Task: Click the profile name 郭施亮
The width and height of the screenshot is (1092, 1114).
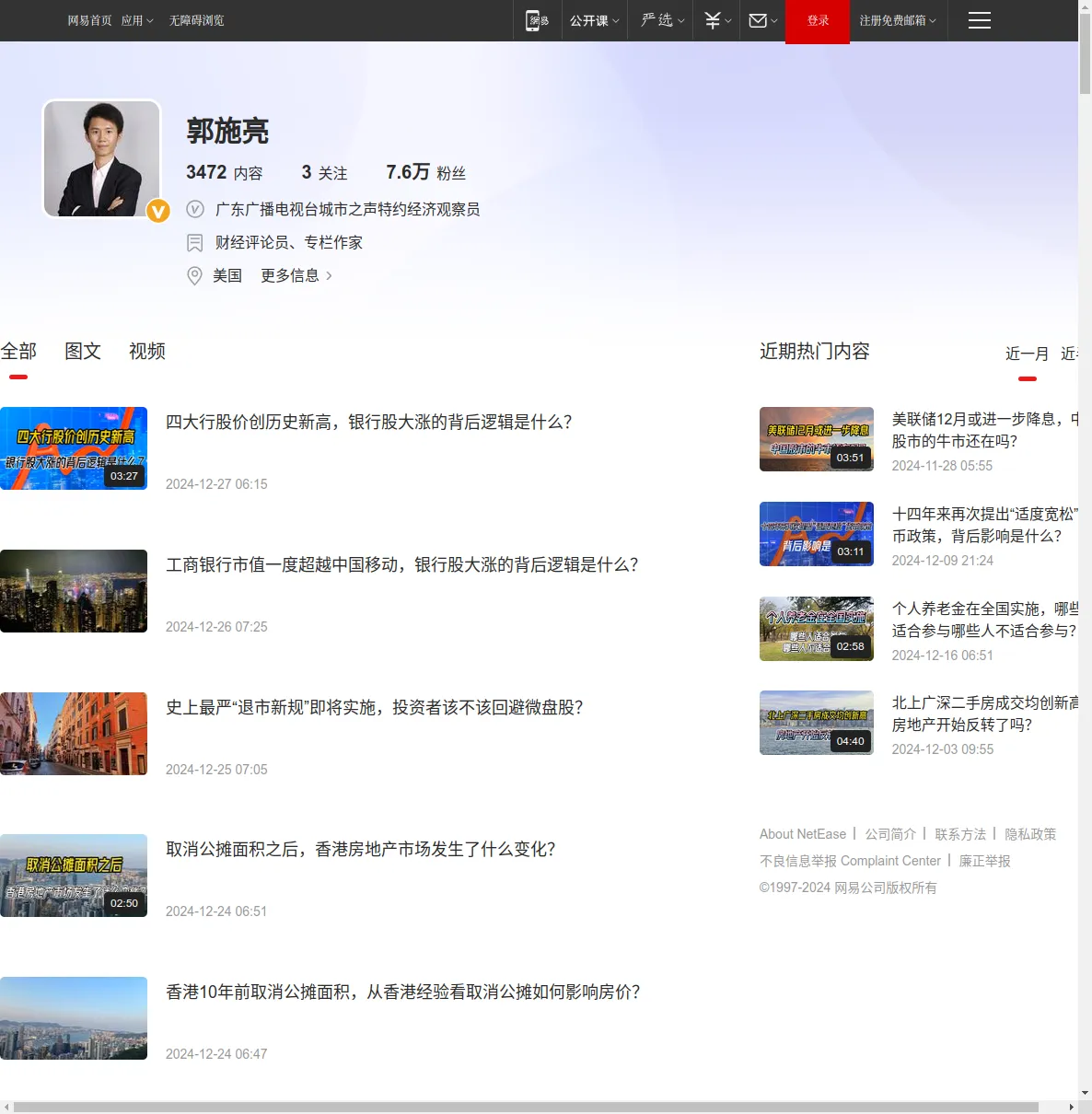Action: tap(227, 131)
